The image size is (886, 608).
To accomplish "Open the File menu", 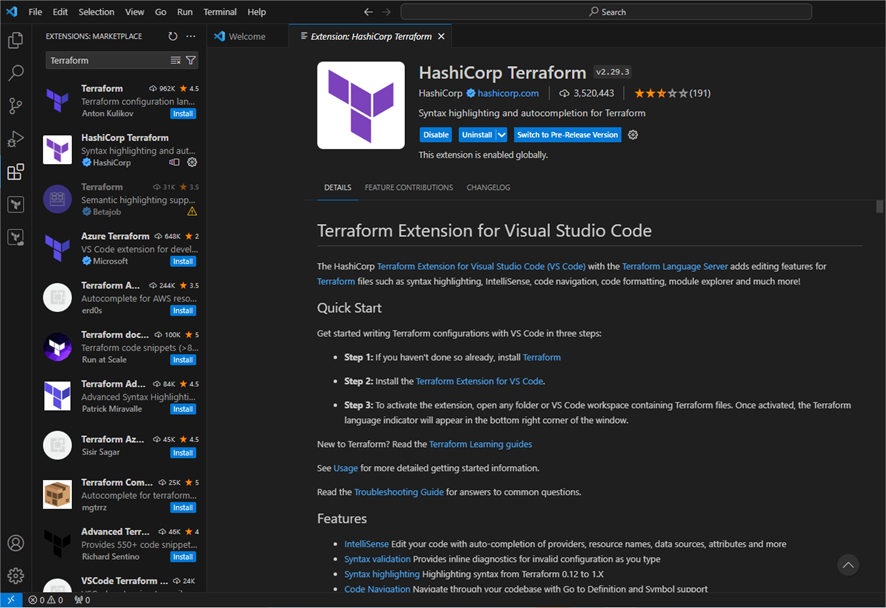I will click(35, 12).
